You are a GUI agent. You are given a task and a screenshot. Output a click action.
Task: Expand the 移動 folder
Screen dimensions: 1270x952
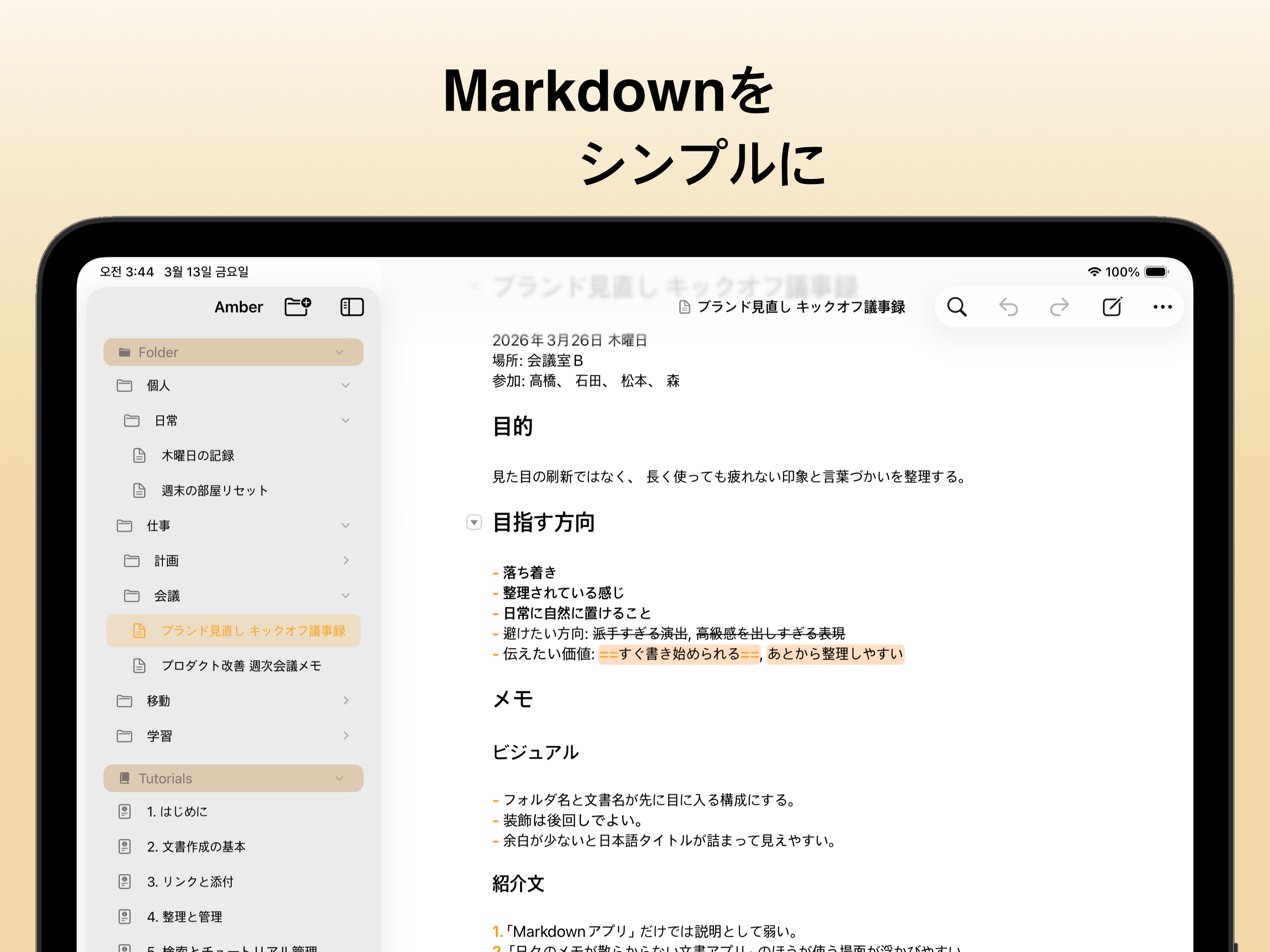point(346,700)
